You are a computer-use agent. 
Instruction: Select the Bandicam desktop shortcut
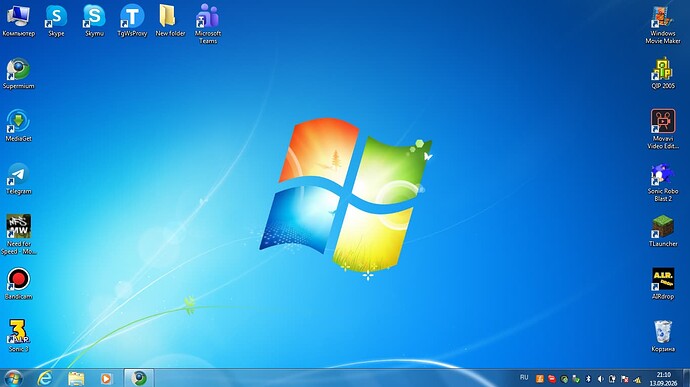point(18,284)
